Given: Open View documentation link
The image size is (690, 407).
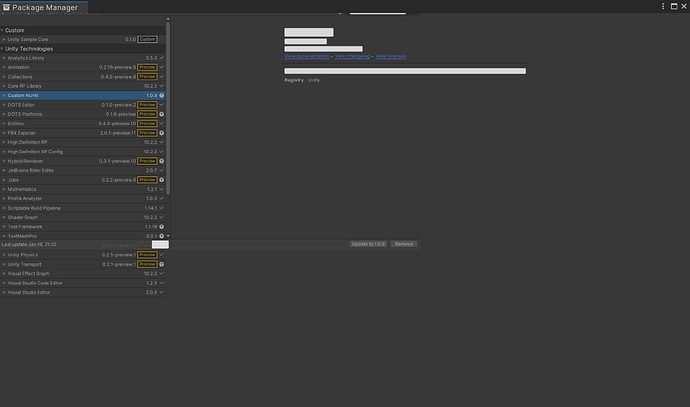Looking at the screenshot, I should tap(306, 56).
